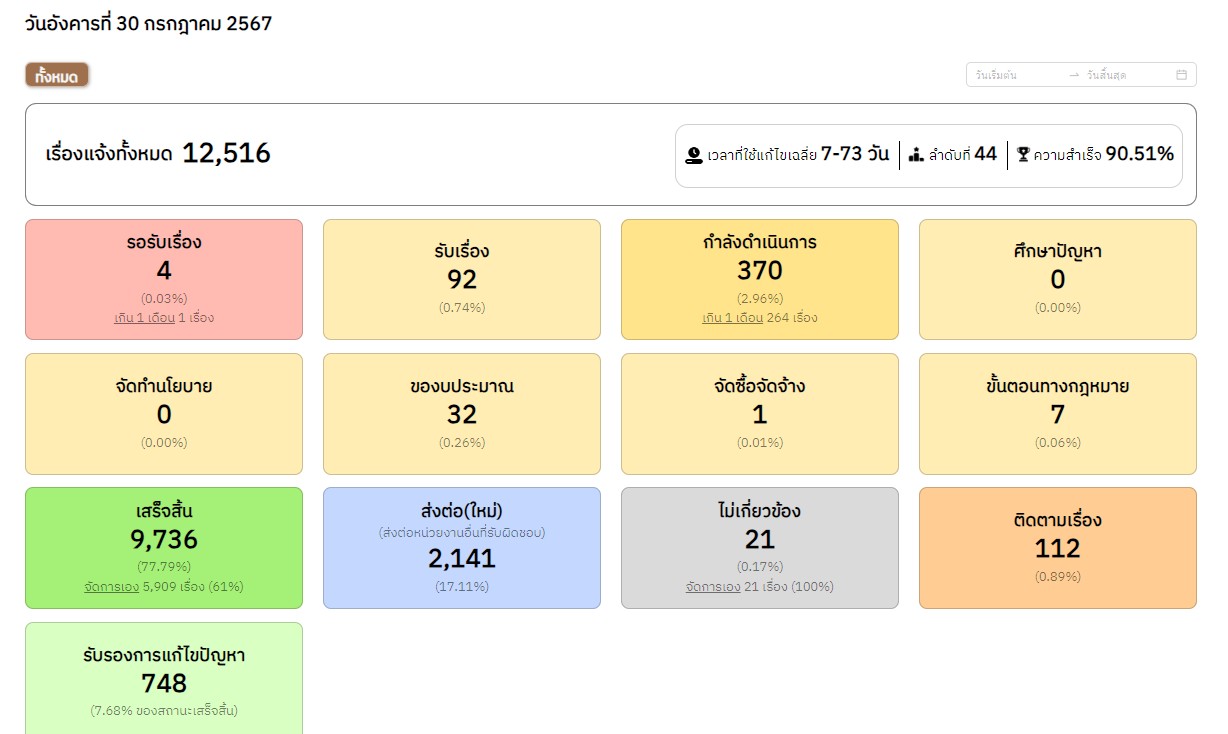Open the รับเรื่อง card showing 92
The height and width of the screenshot is (734, 1228).
(462, 279)
